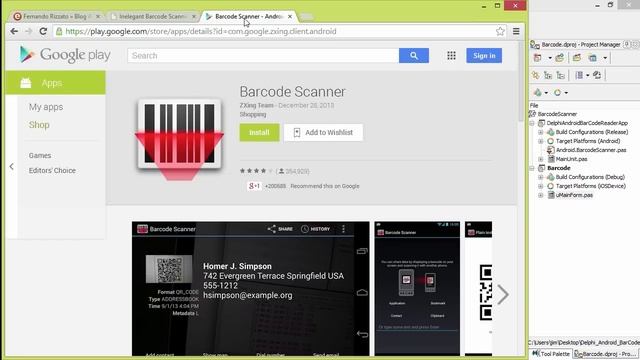Viewport: 640px width, 360px height.
Task: Switch to Tool Palette tab
Action: coord(551,354)
